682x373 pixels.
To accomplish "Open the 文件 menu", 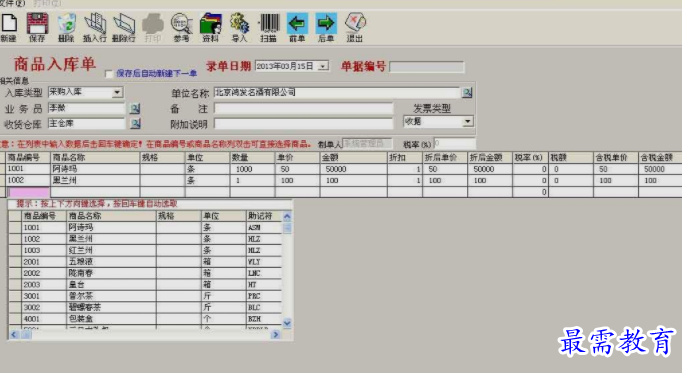I will click(13, 3).
